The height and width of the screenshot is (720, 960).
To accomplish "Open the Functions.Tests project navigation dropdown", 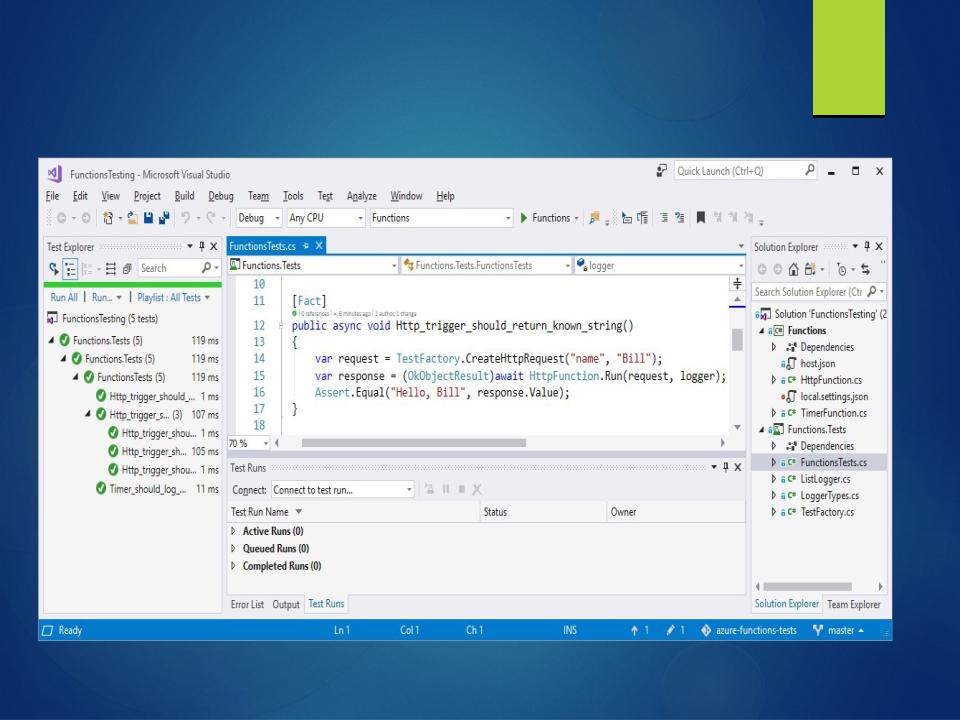I will pyautogui.click(x=313, y=265).
